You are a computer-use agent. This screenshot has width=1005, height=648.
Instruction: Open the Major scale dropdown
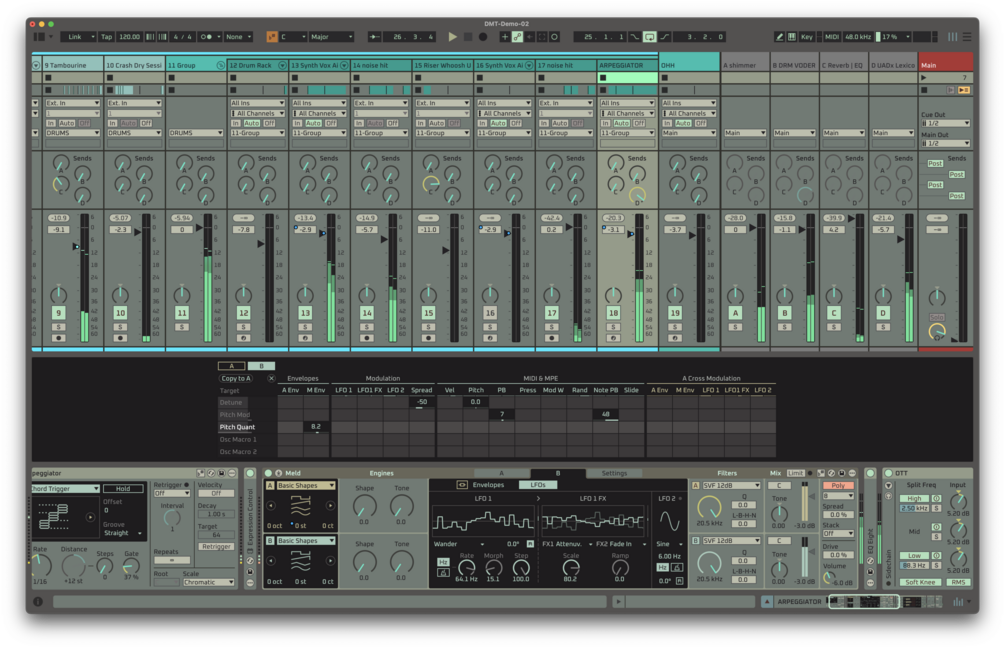(x=331, y=37)
